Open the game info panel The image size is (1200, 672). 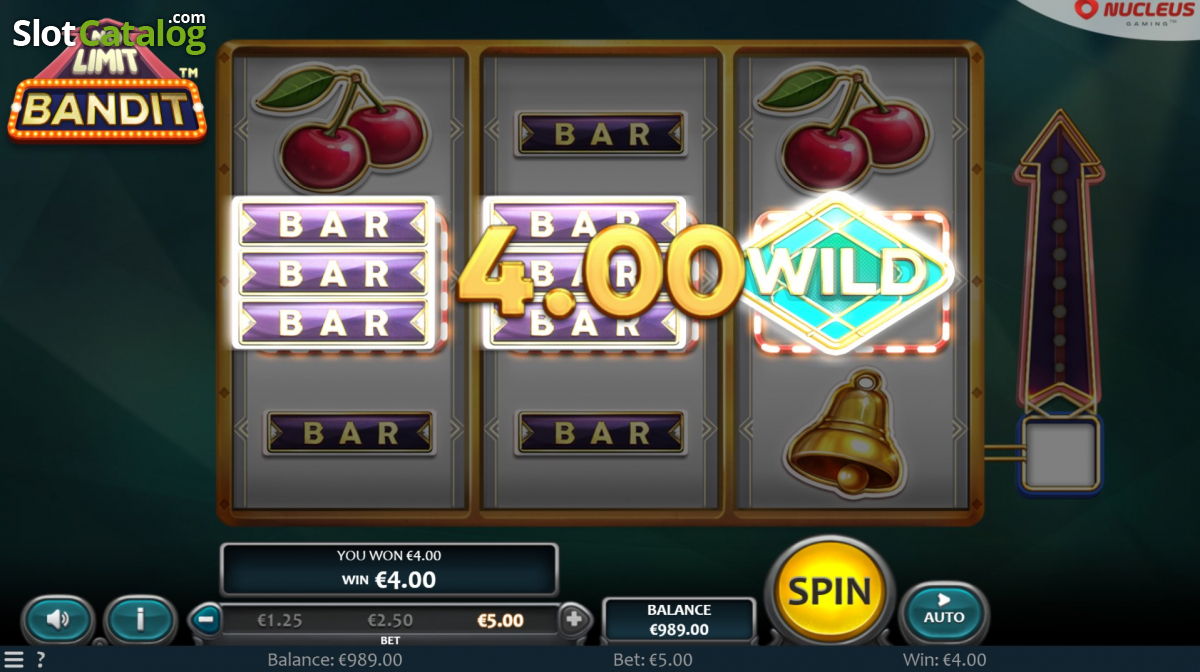click(140, 620)
